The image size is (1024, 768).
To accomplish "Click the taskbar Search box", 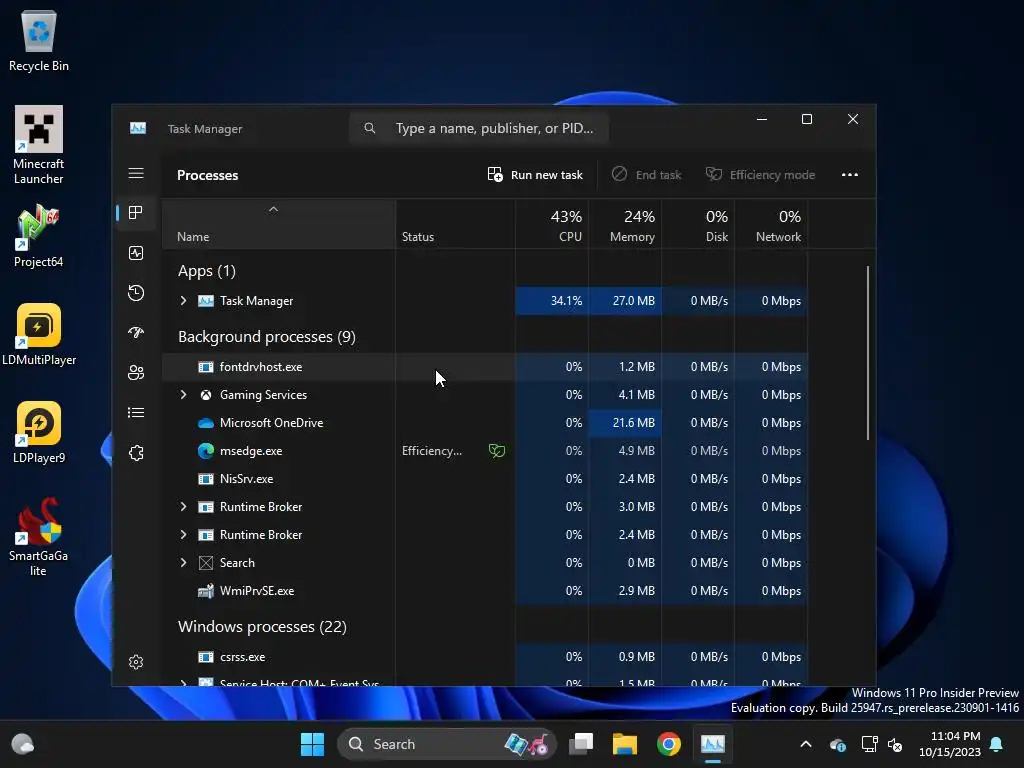I will (446, 744).
